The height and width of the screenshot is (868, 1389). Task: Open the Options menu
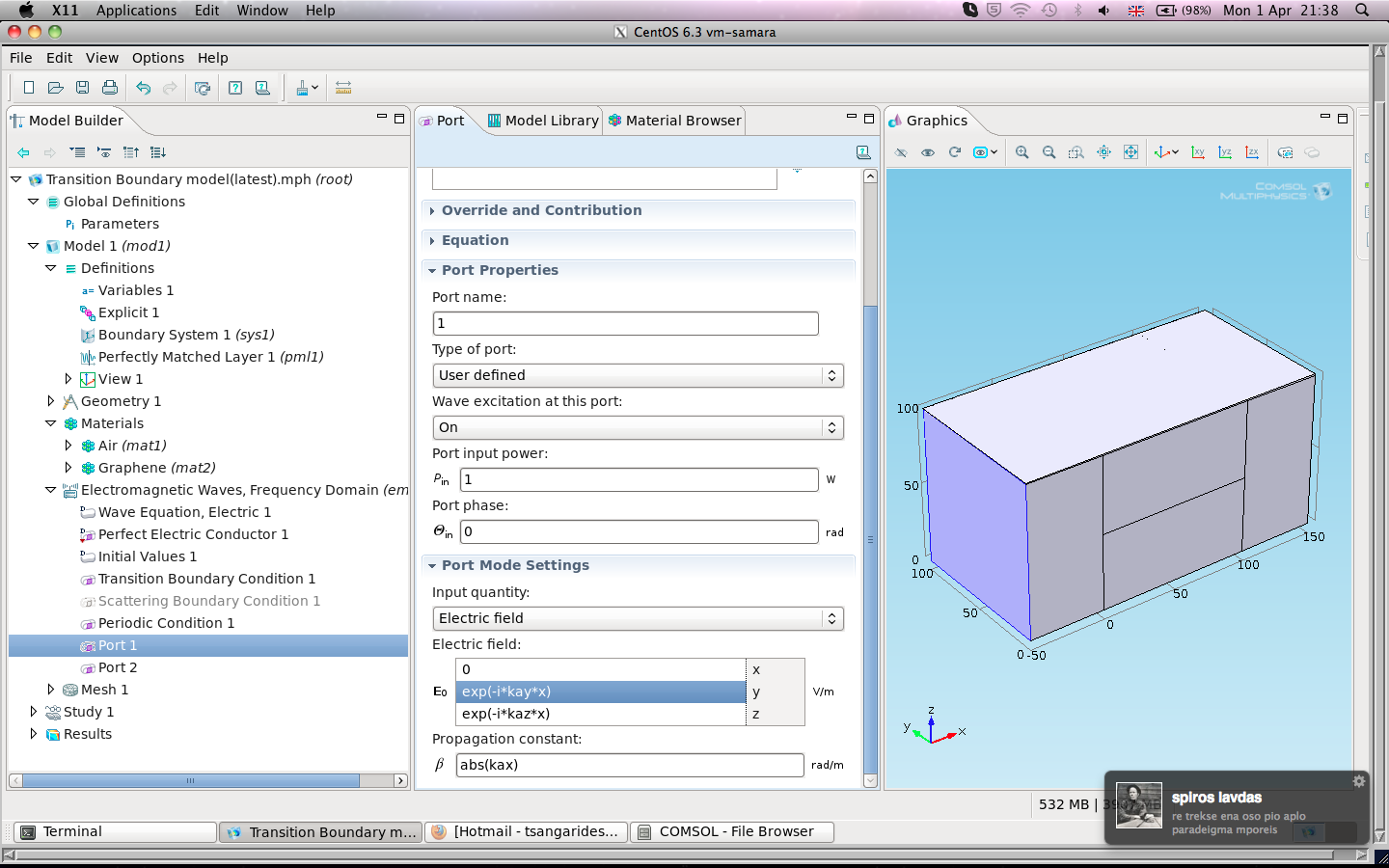(157, 58)
